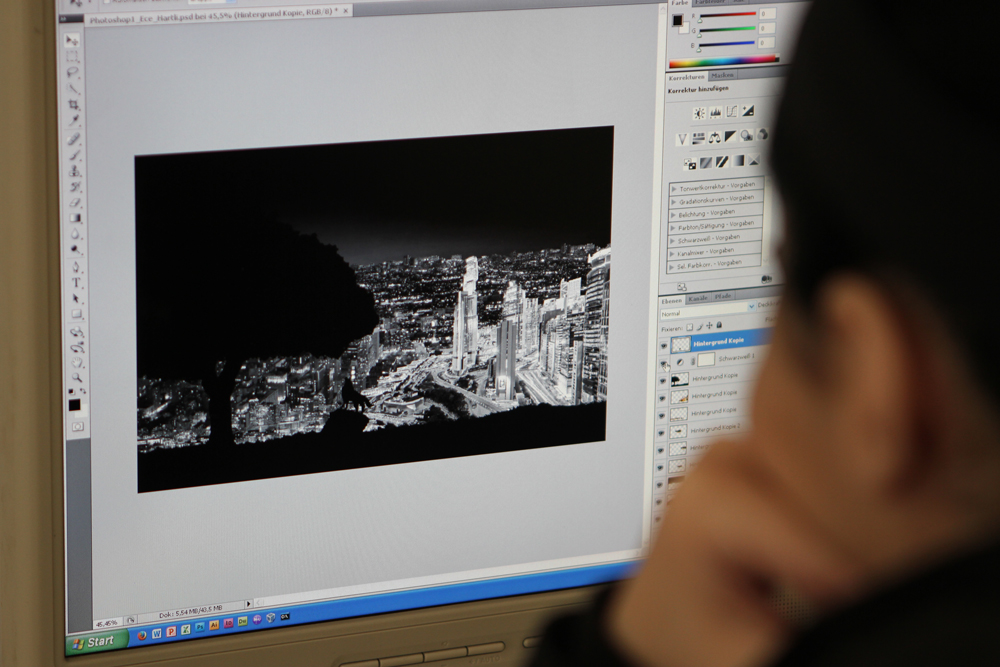Add a Black & White adjustment
This screenshot has height=667, width=1000.
[730, 136]
